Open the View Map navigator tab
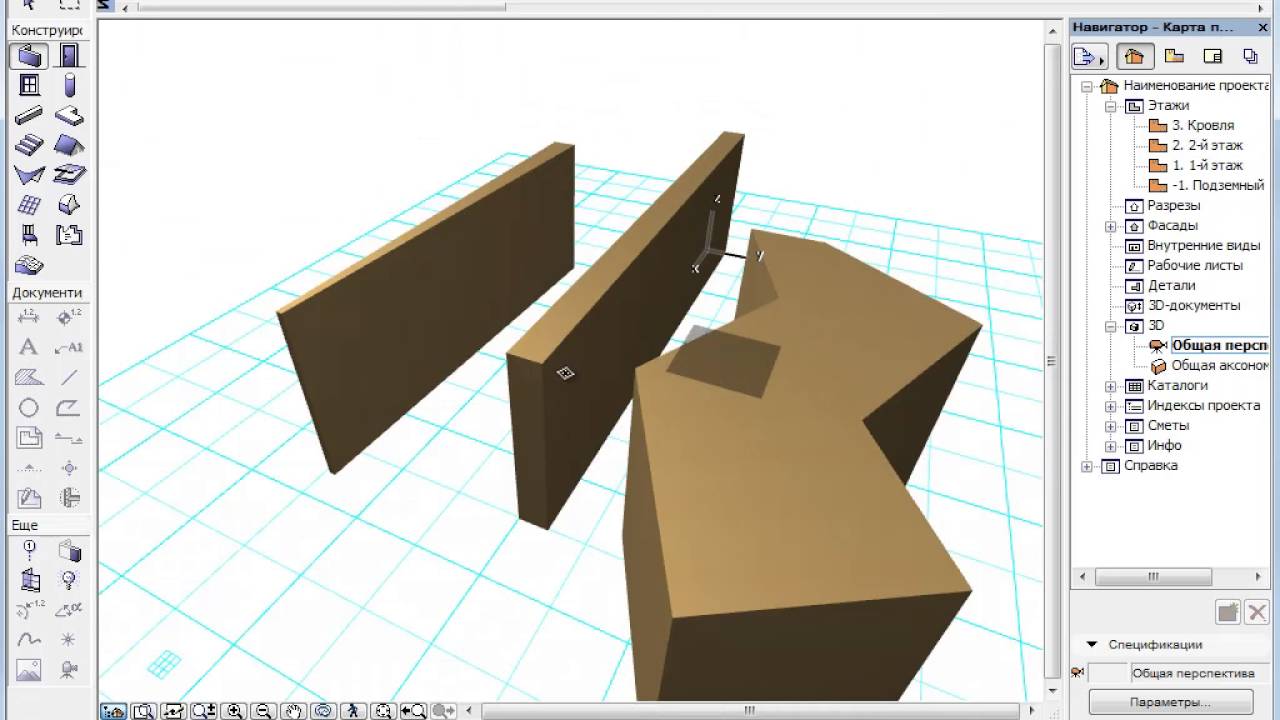 click(1174, 56)
